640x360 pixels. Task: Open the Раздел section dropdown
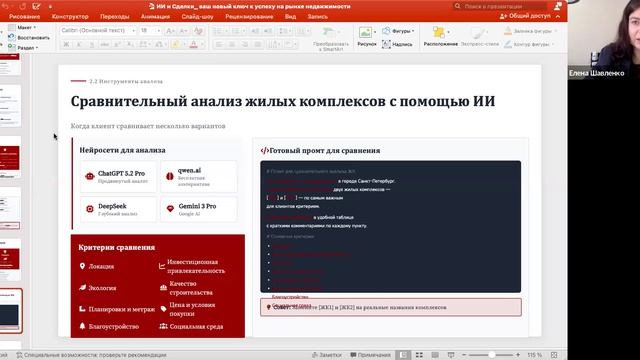coord(23,48)
